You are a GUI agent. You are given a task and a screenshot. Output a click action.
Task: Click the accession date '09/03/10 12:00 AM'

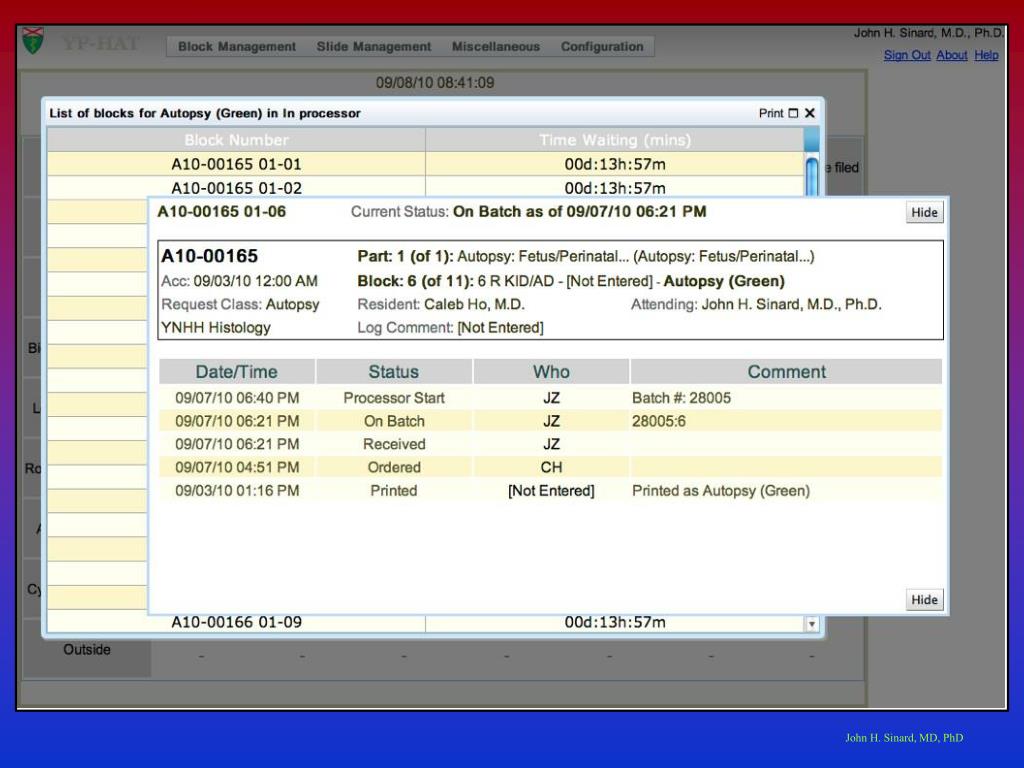[x=255, y=281]
